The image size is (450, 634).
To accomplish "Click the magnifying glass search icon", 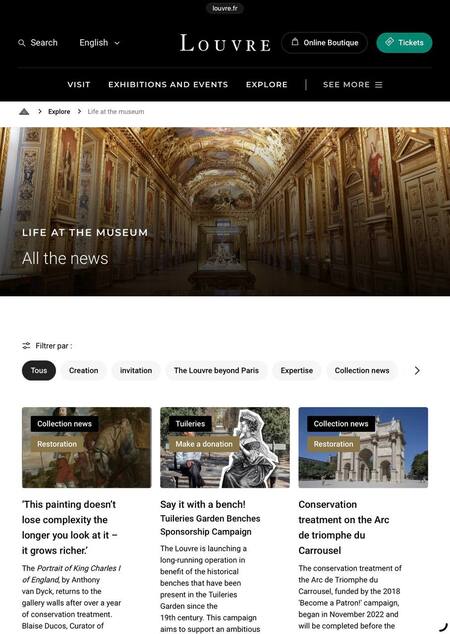I will [x=22, y=43].
